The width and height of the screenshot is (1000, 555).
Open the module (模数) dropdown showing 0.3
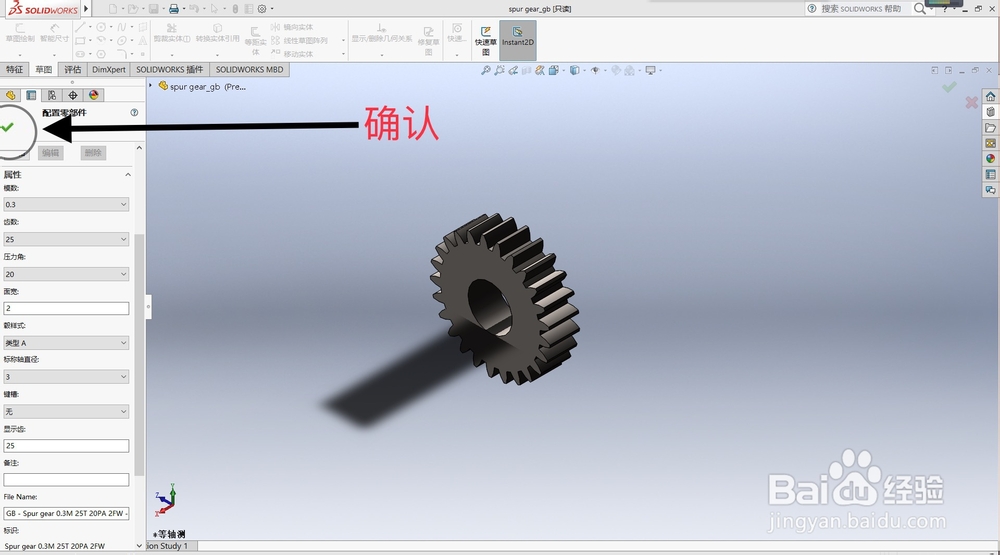click(x=66, y=204)
